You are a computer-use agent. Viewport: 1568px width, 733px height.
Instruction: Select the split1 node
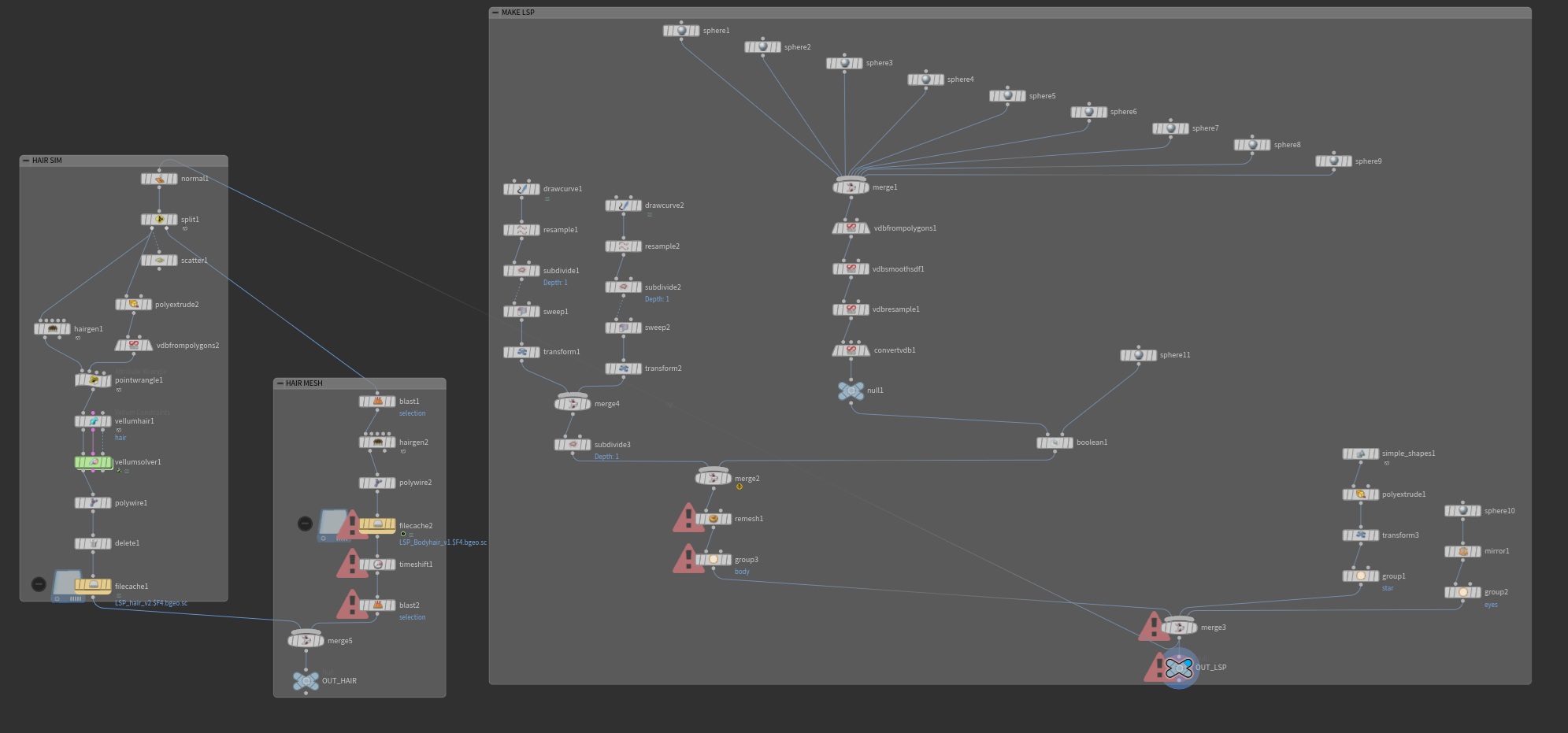point(159,220)
